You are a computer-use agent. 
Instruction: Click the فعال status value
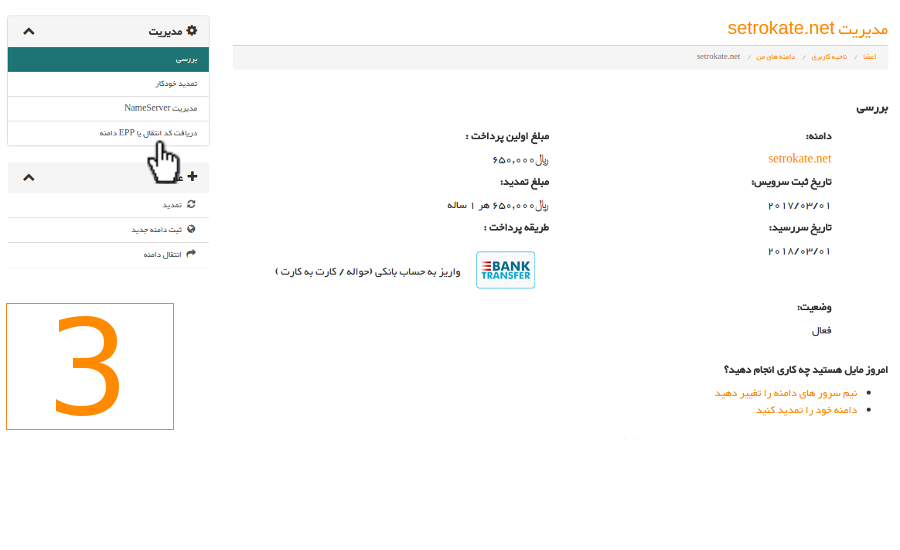[x=821, y=331]
